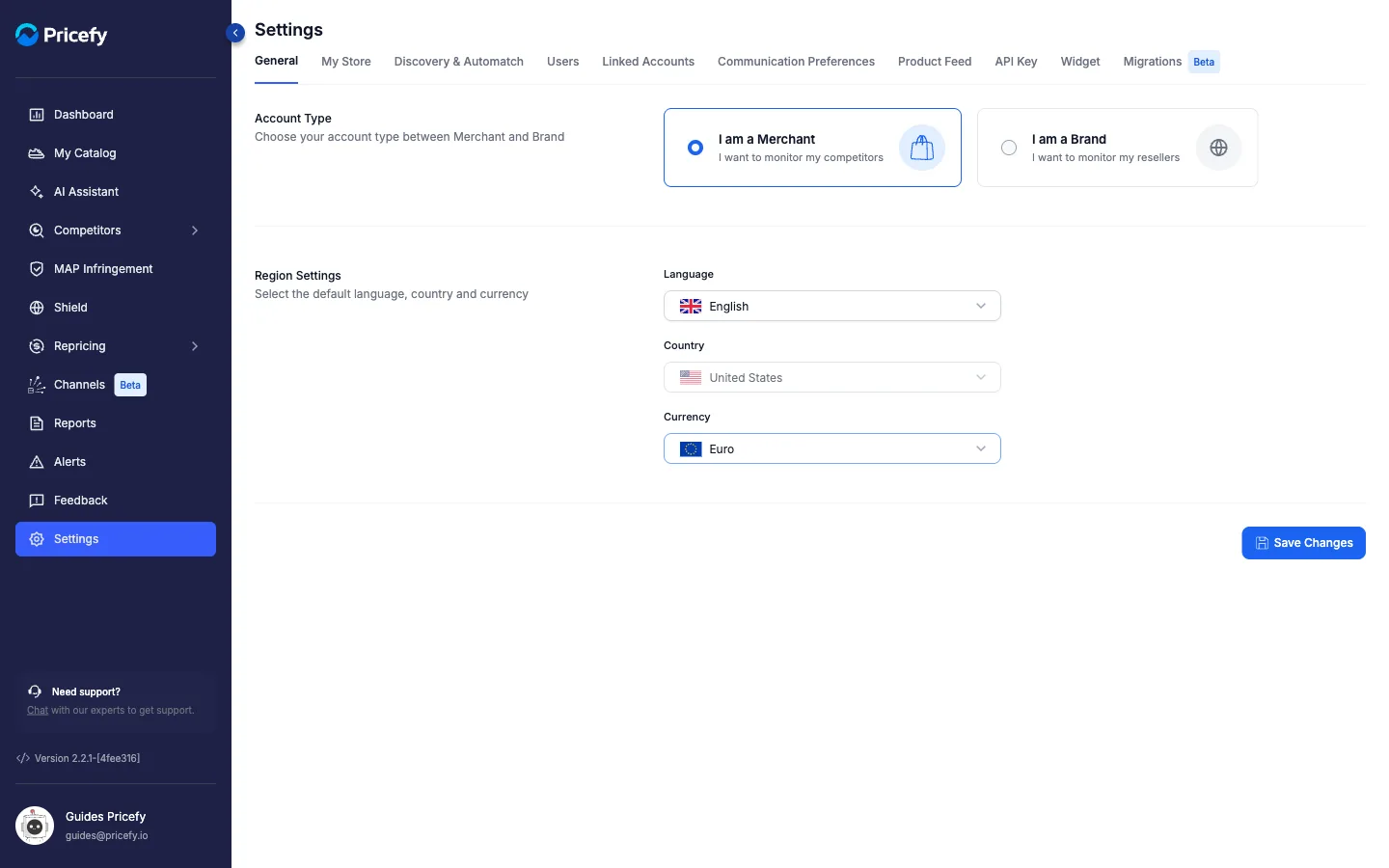Screen dimensions: 1389x868
Task: Click the Region Settings section title
Action: 298,276
